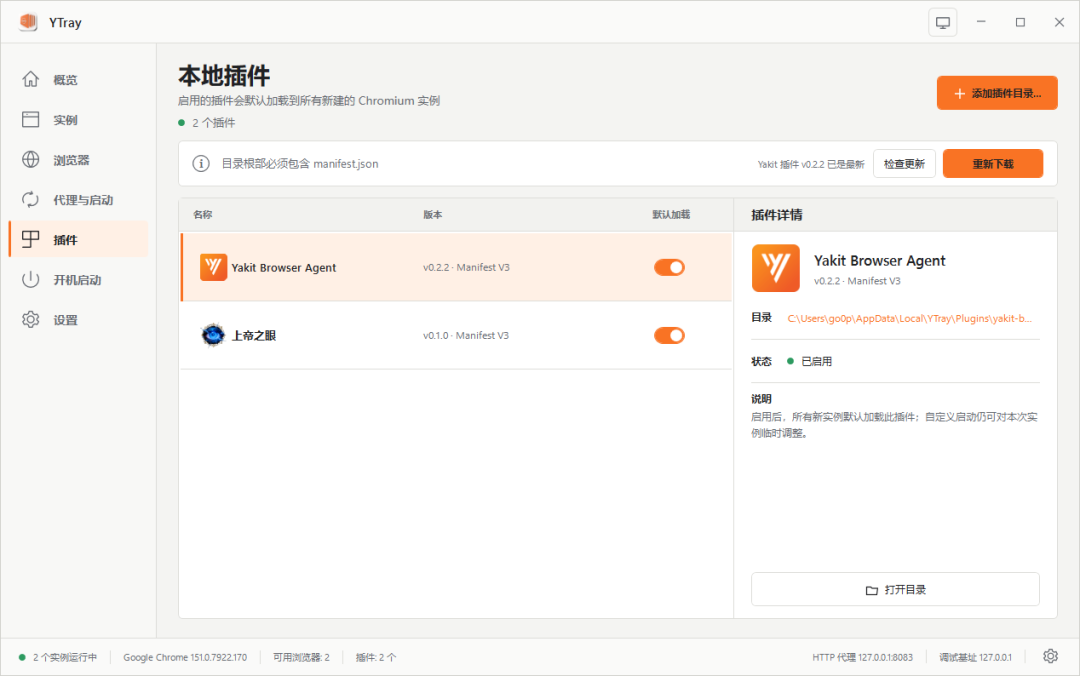
Task: Click the 插件详情 panel header
Action: pyautogui.click(x=776, y=215)
